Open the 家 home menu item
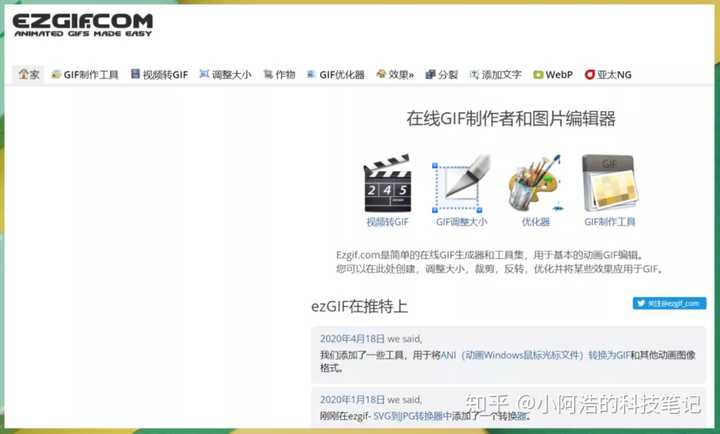Image resolution: width=720 pixels, height=434 pixels. pos(29,74)
